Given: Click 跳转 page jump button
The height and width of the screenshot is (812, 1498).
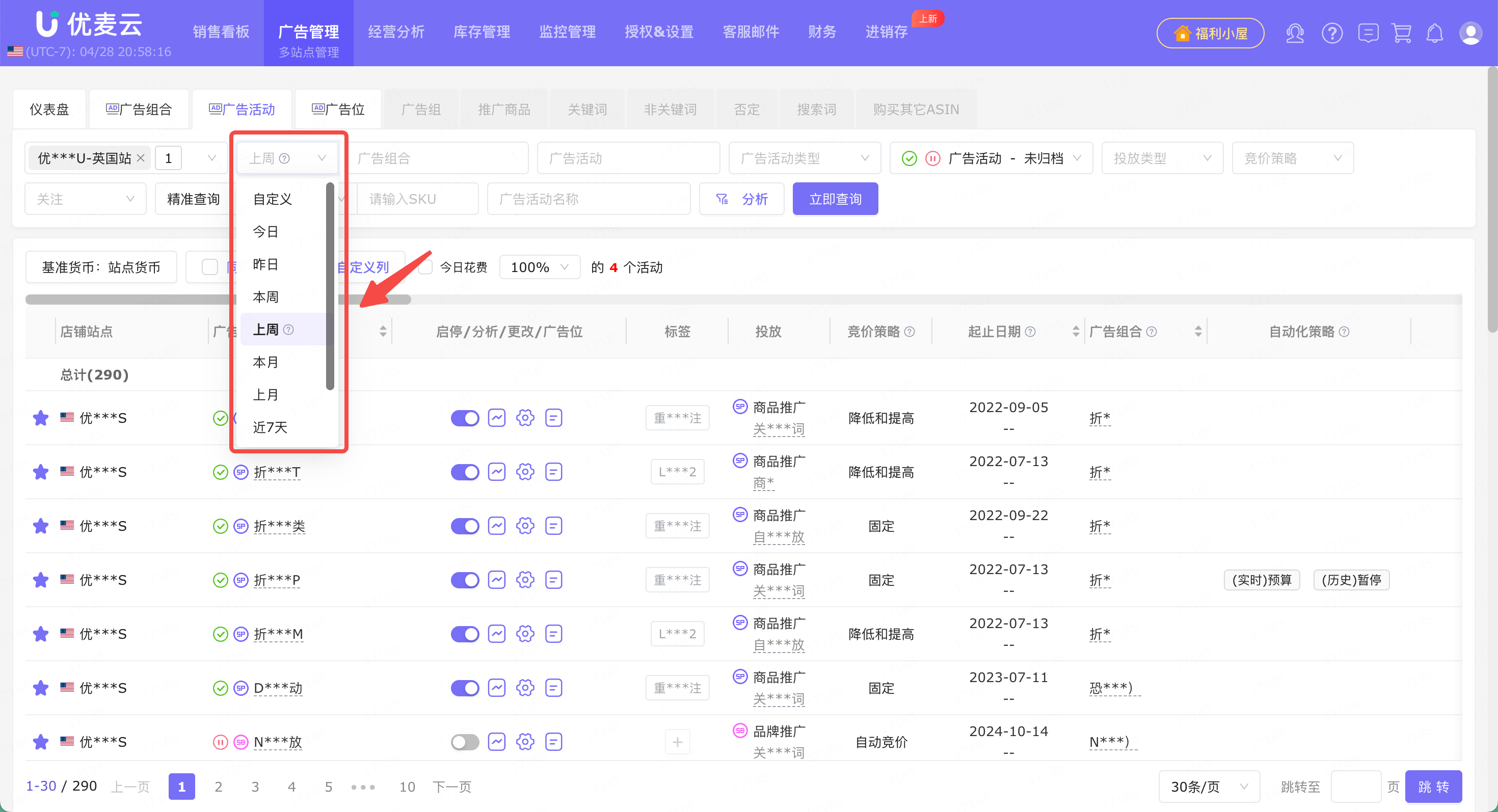Looking at the screenshot, I should point(1433,787).
